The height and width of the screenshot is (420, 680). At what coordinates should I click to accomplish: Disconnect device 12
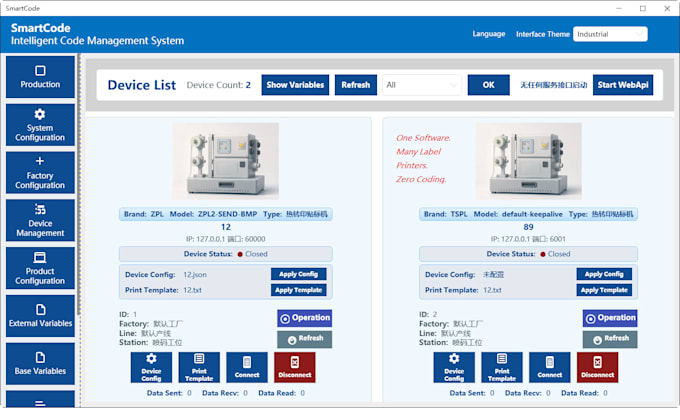[295, 367]
